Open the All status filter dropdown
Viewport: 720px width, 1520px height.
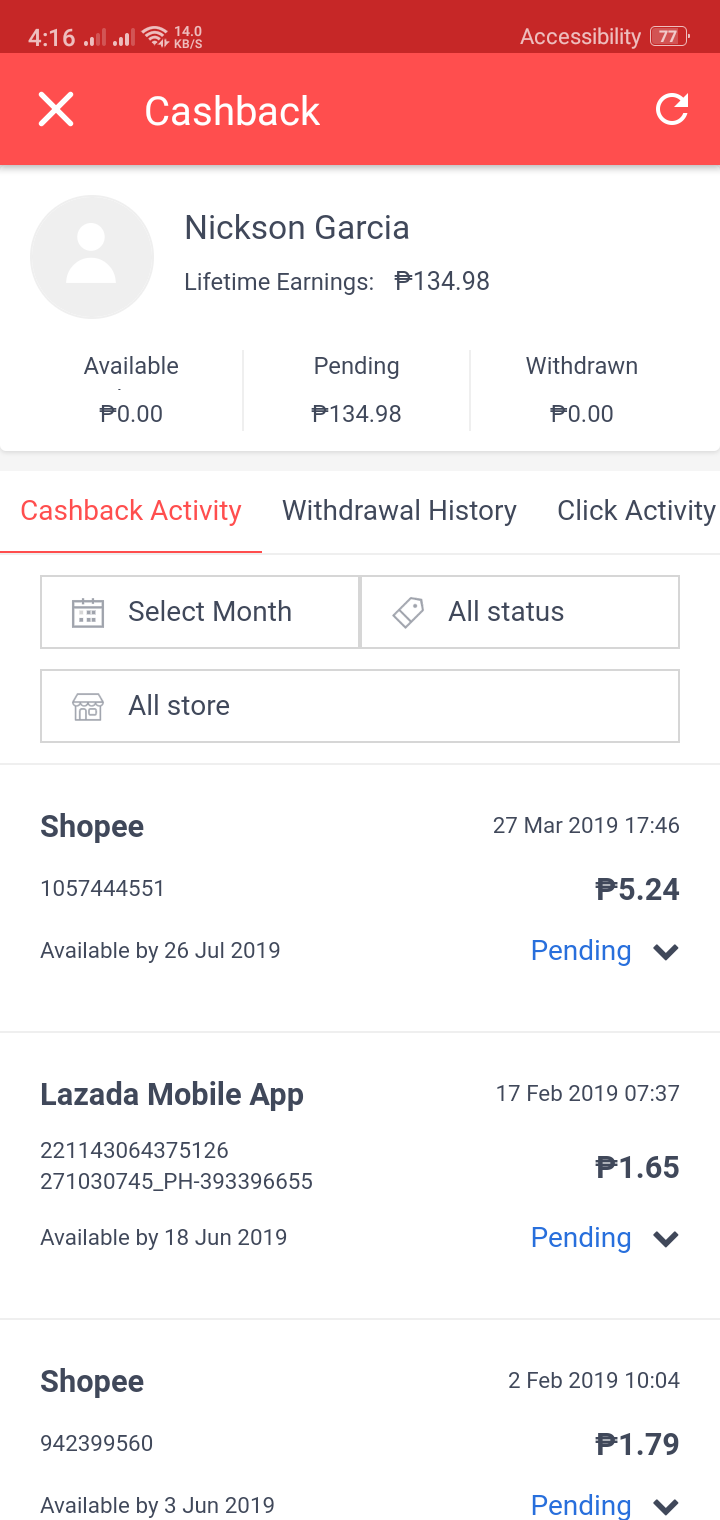[x=520, y=612]
